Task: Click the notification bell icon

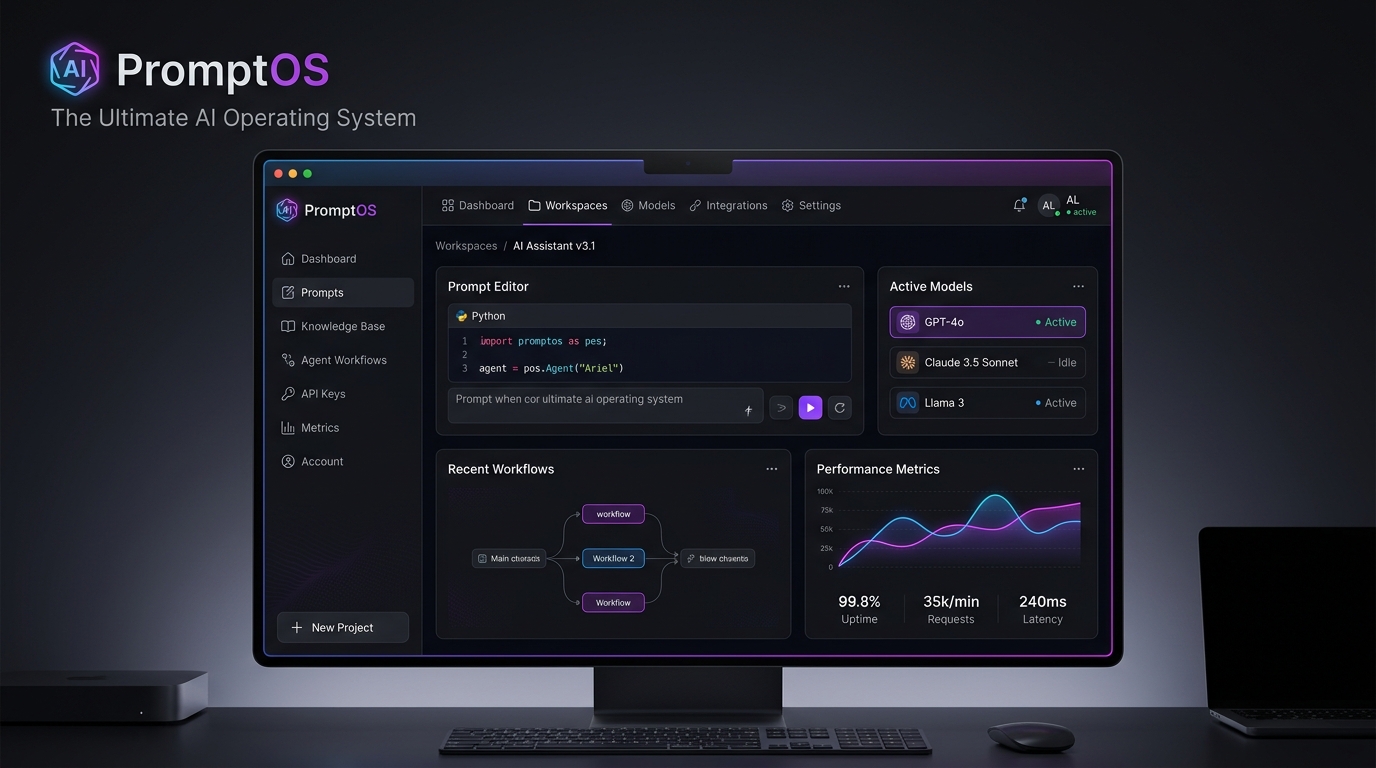Action: [x=1019, y=205]
